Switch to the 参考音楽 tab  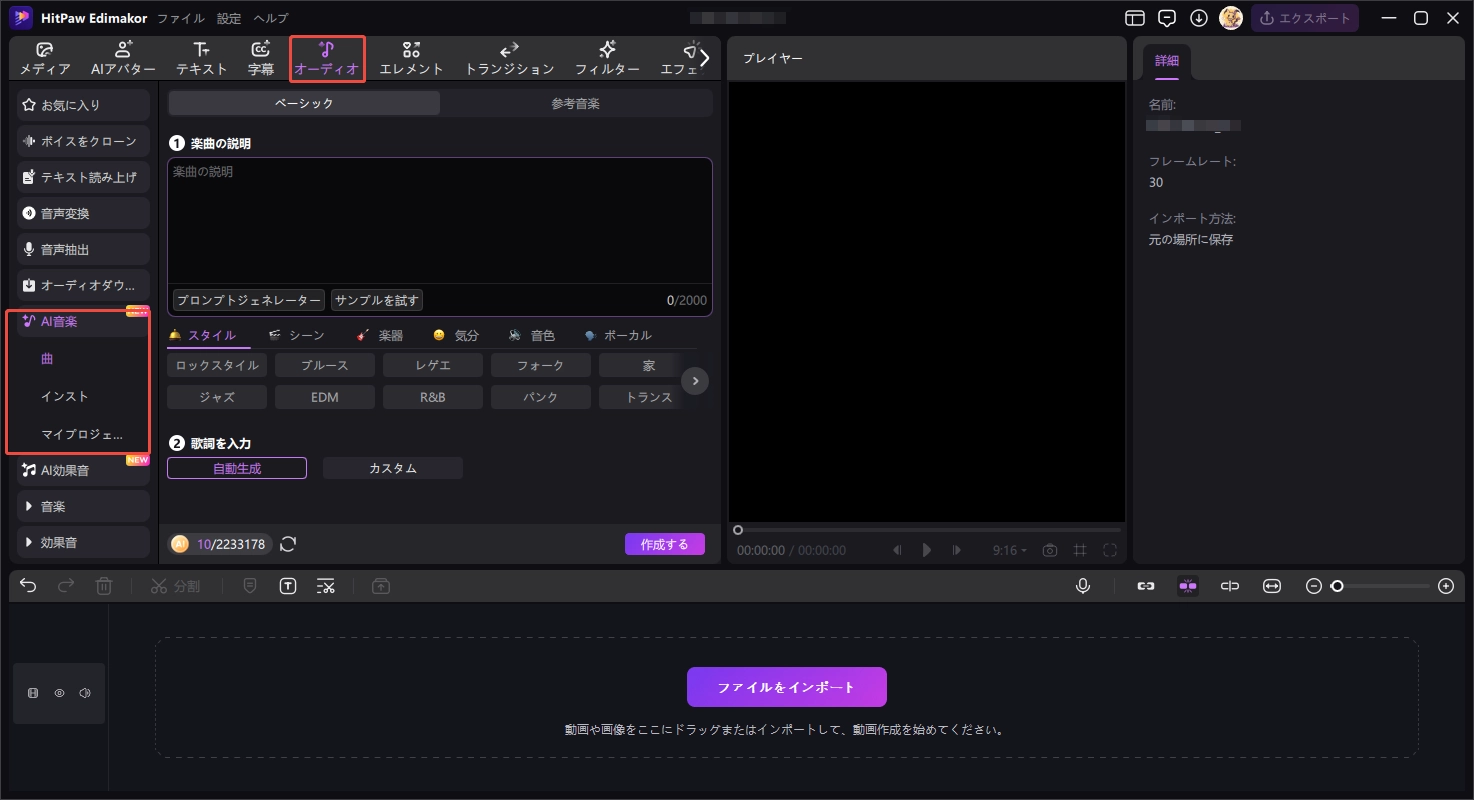(576, 103)
